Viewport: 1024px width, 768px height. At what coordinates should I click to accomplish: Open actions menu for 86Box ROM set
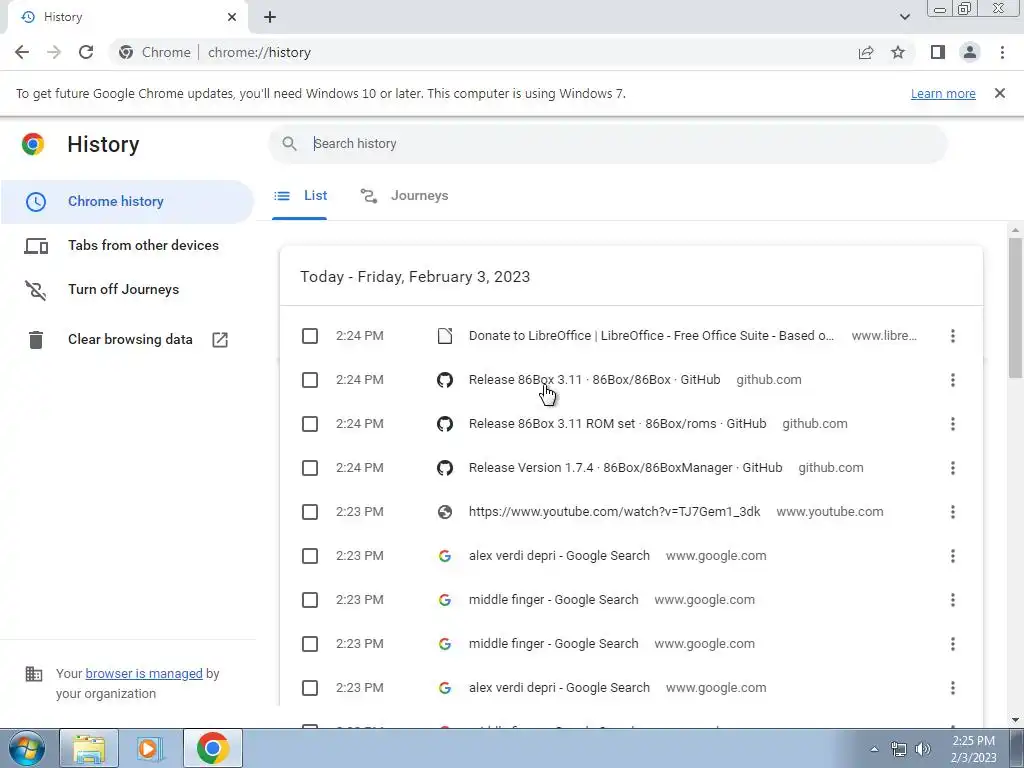(953, 424)
